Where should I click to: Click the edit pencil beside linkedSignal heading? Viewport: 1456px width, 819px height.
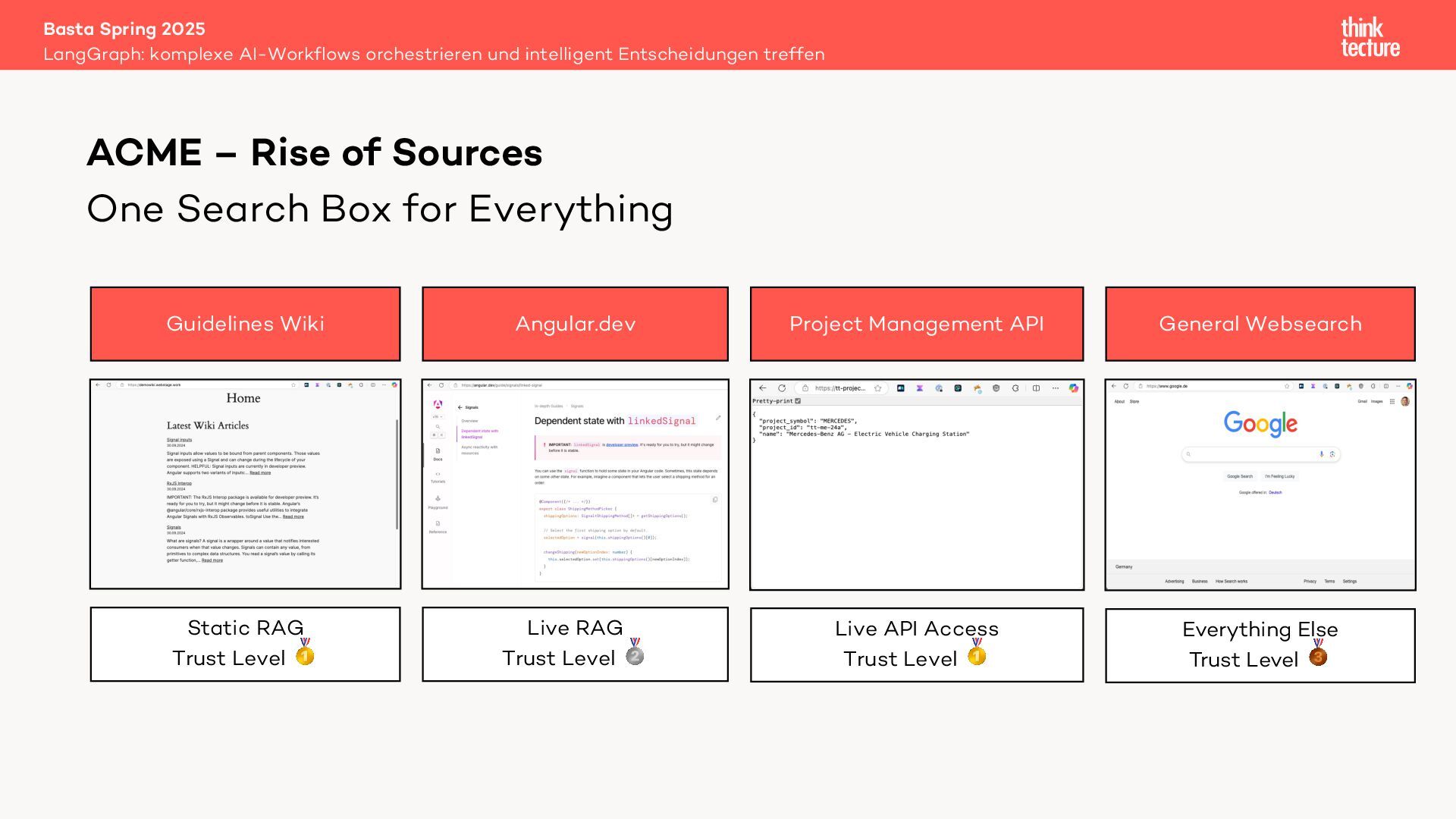(x=717, y=418)
